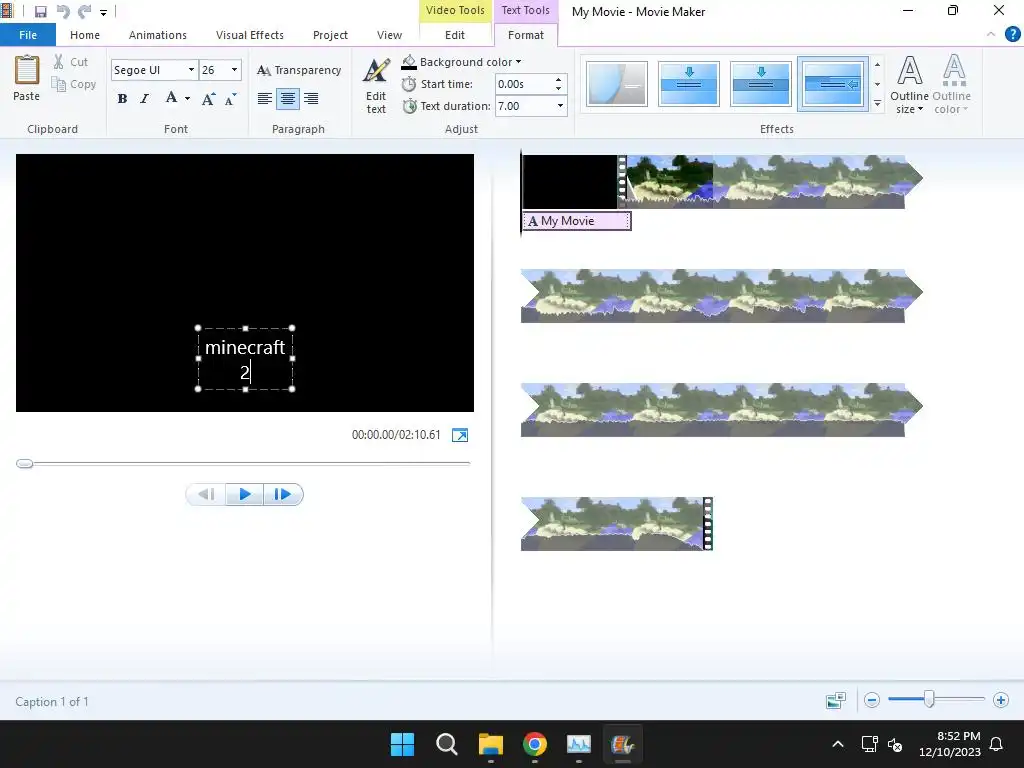Open Customize Quick Access Toolbar dropdown

pyautogui.click(x=103, y=12)
